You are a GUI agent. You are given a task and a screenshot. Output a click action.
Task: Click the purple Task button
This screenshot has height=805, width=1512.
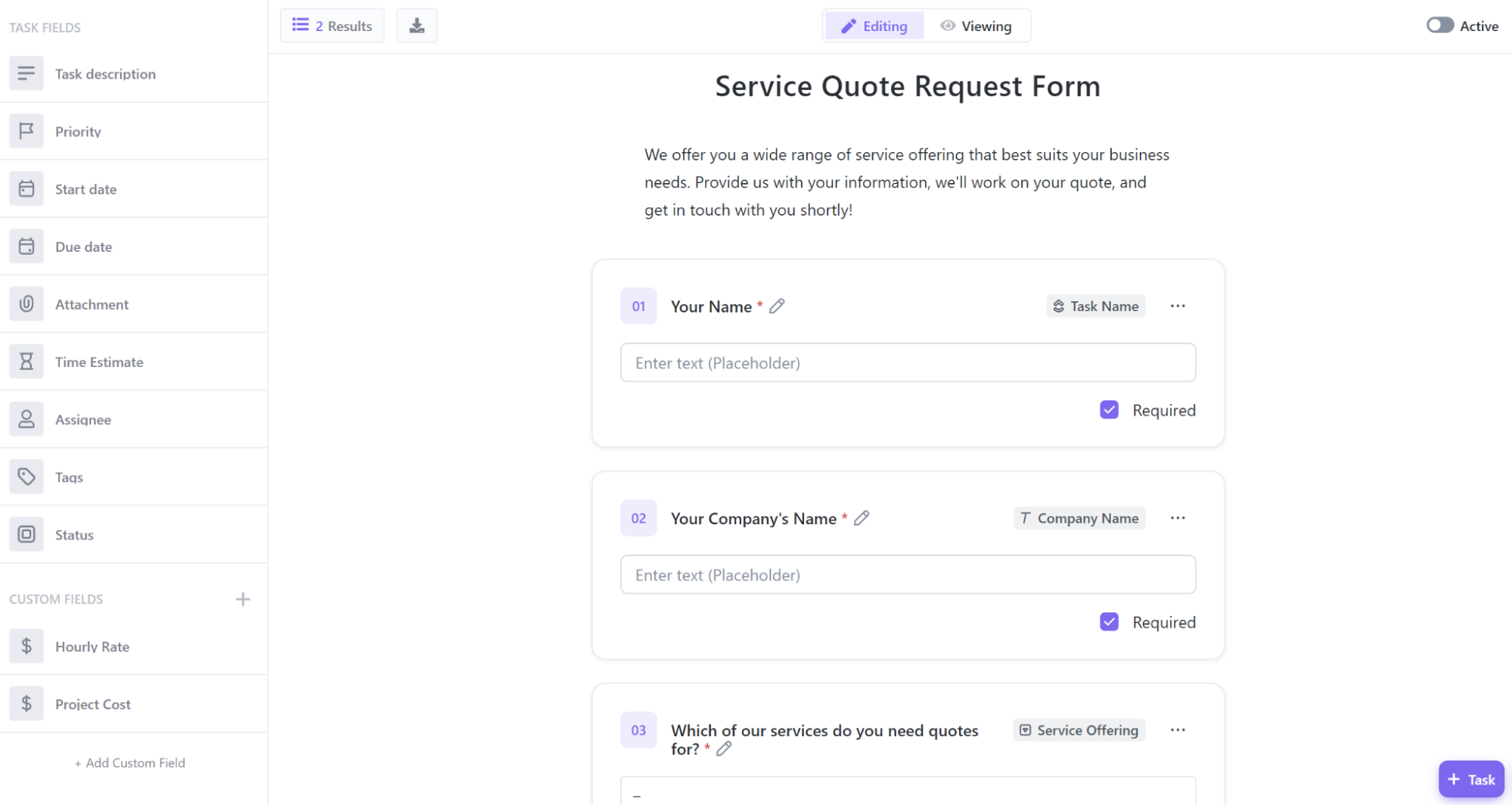click(1471, 779)
